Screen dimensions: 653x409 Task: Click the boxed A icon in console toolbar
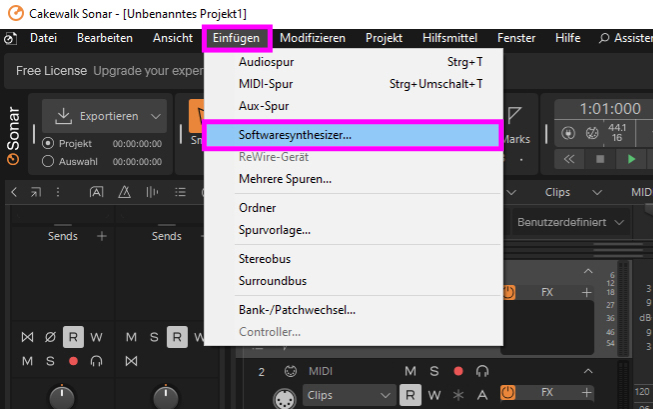click(96, 192)
